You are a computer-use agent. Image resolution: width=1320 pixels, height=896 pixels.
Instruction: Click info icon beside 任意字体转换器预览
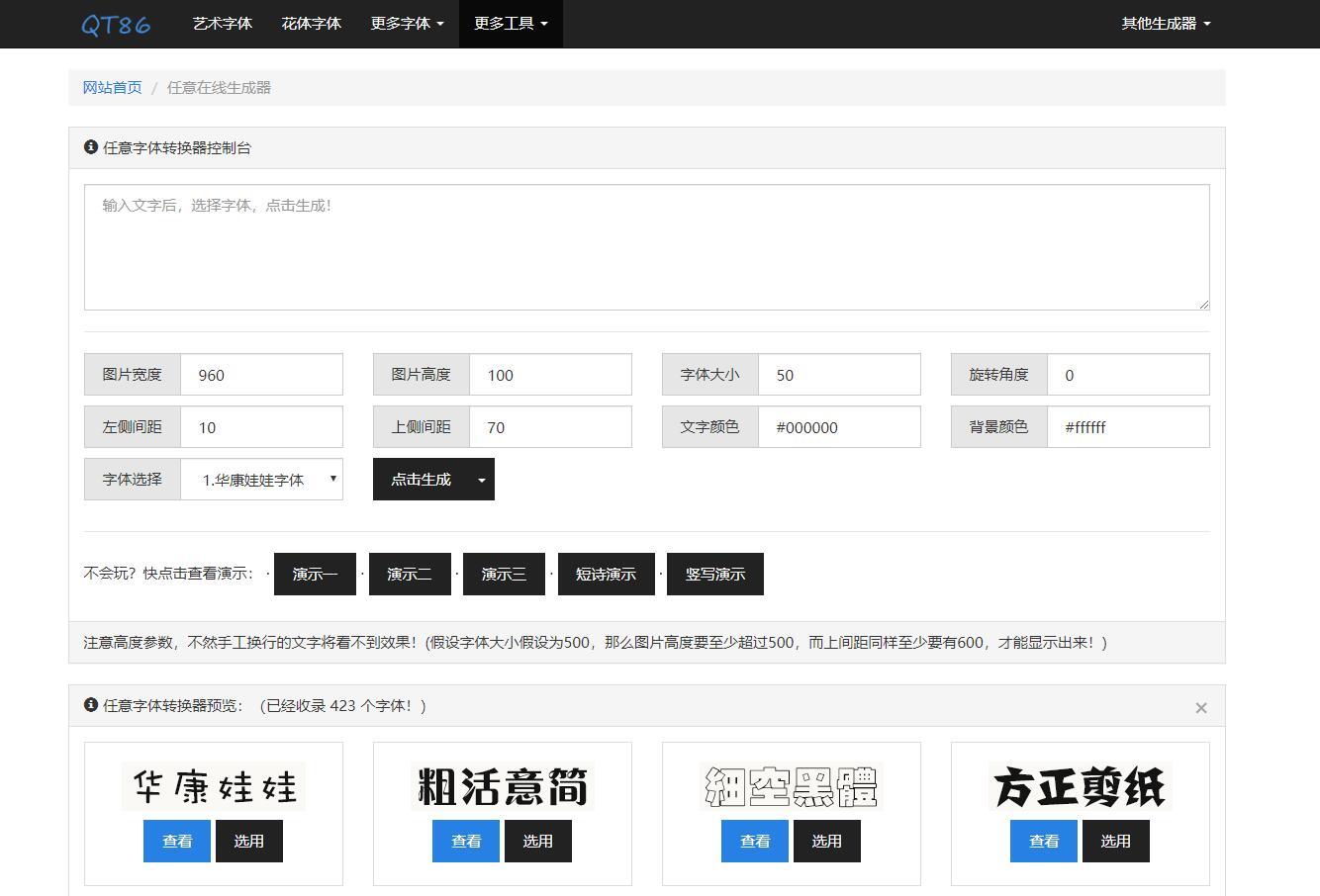coord(91,705)
